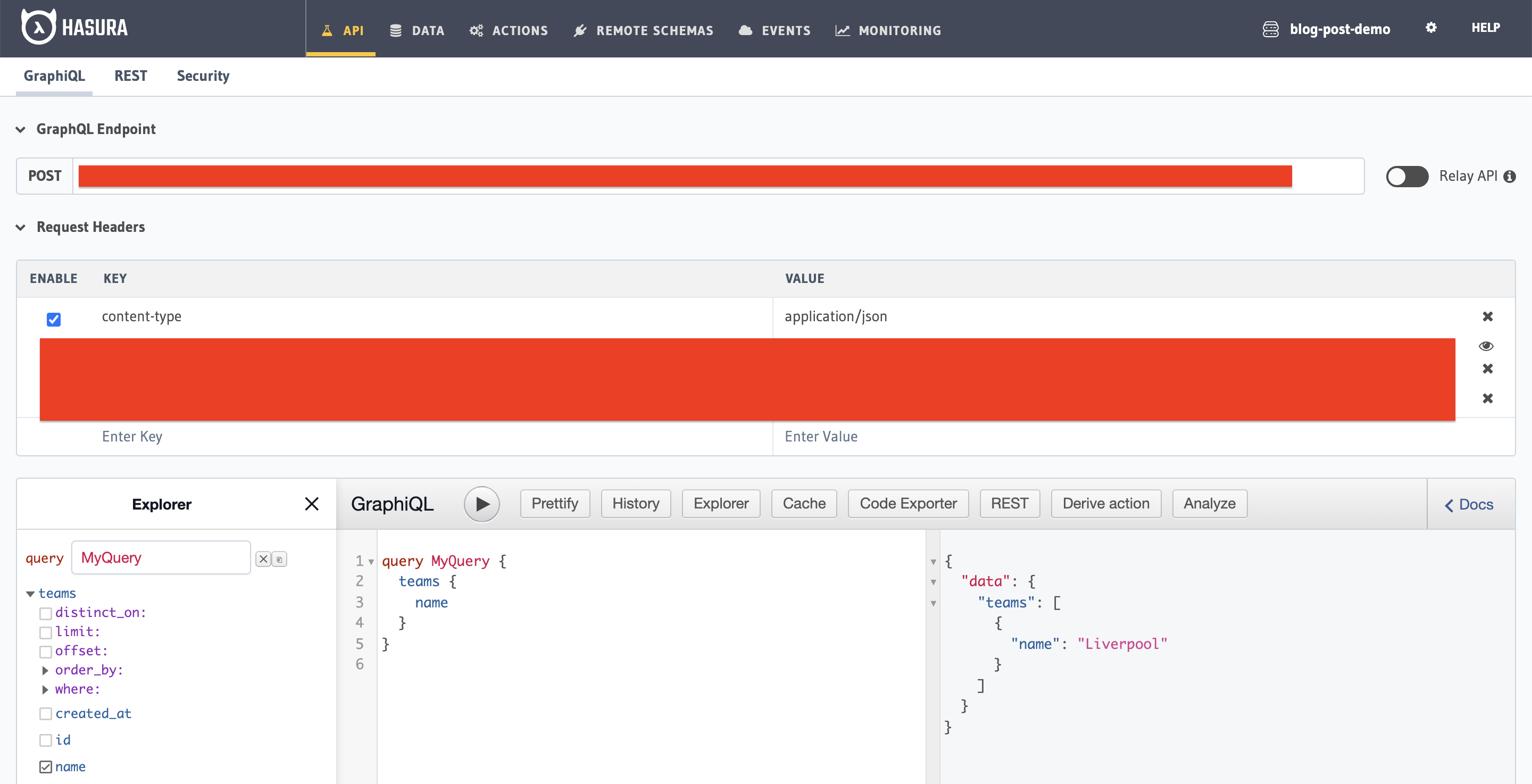The width and height of the screenshot is (1532, 784).
Task: Open the API section with the flask icon
Action: 327,30
